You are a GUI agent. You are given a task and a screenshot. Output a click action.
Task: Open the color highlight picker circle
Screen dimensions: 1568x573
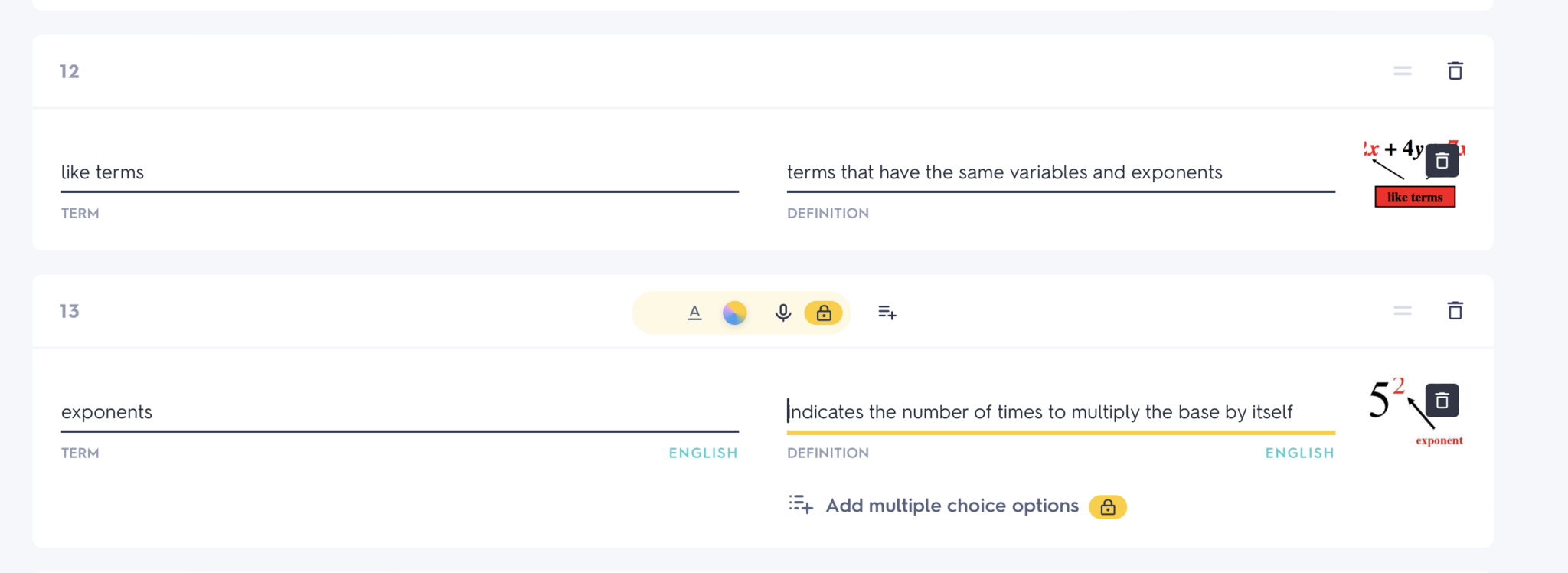coord(734,313)
